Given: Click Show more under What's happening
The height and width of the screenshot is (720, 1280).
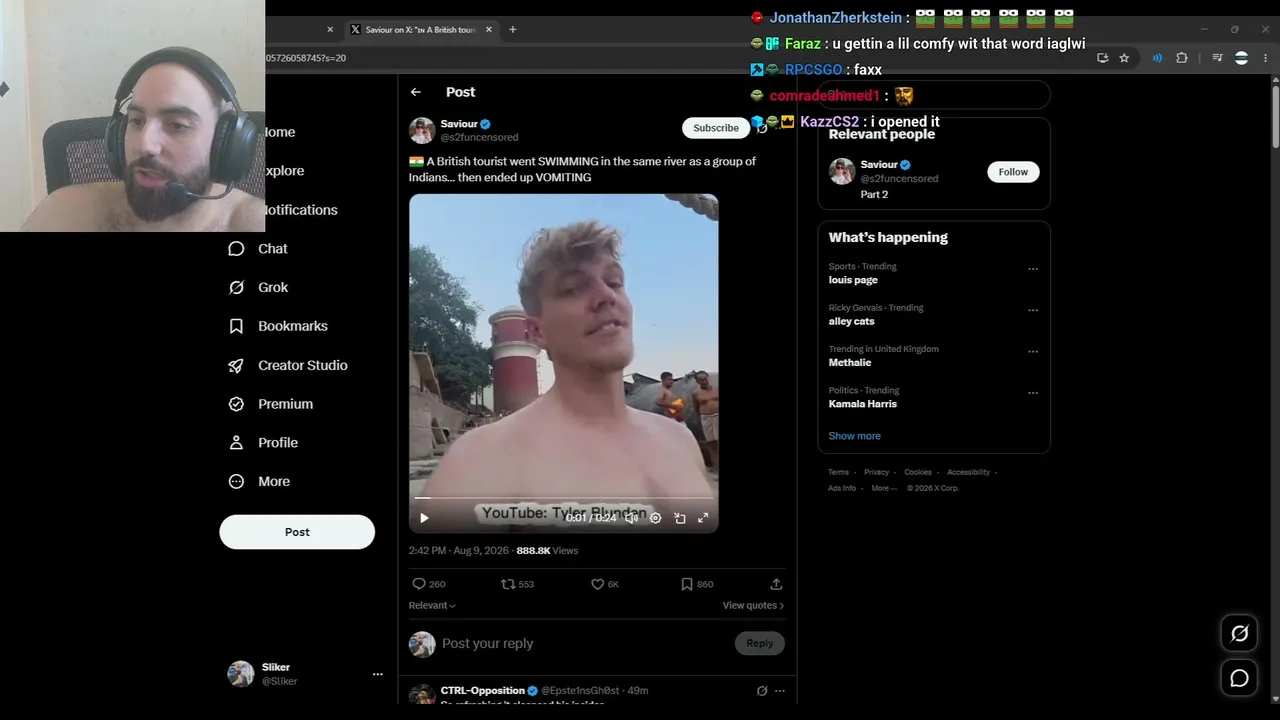Looking at the screenshot, I should click(855, 436).
